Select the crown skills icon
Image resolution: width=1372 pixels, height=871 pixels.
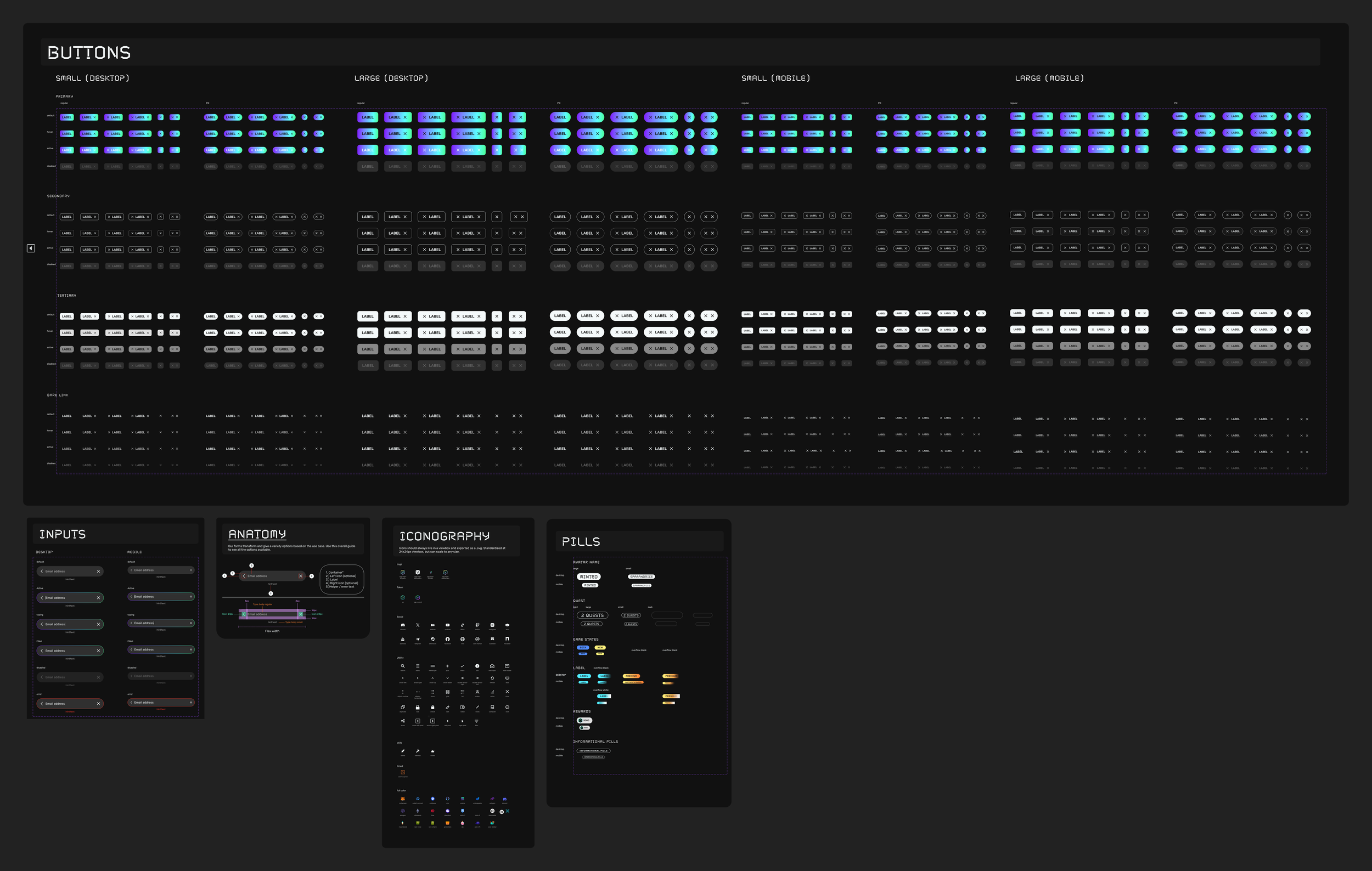click(x=432, y=751)
